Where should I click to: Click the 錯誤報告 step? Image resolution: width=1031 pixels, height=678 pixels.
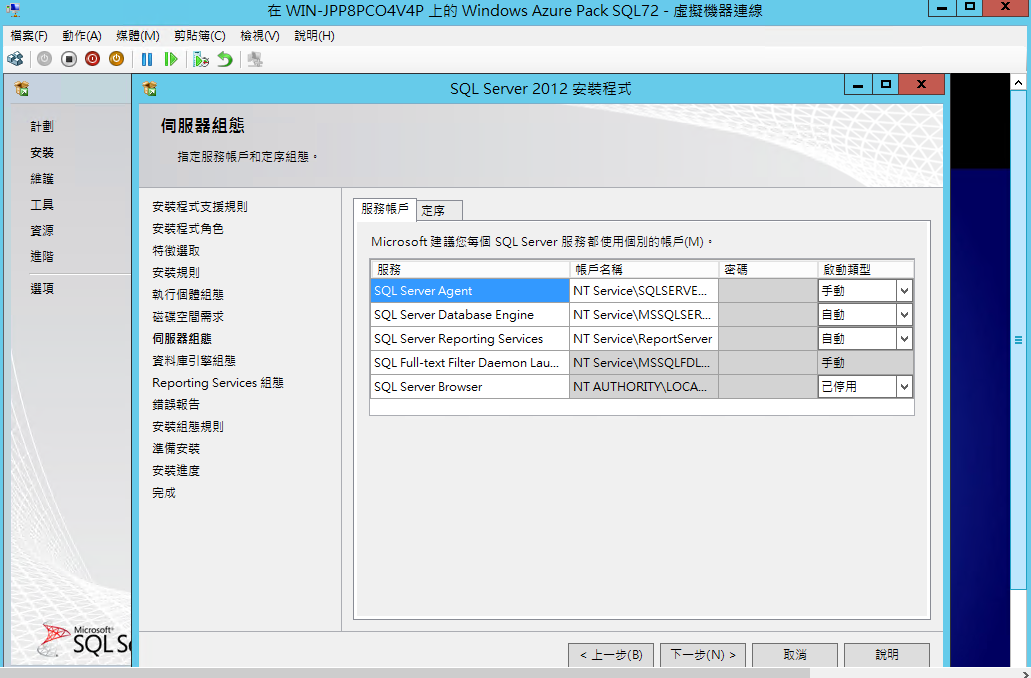pos(176,404)
